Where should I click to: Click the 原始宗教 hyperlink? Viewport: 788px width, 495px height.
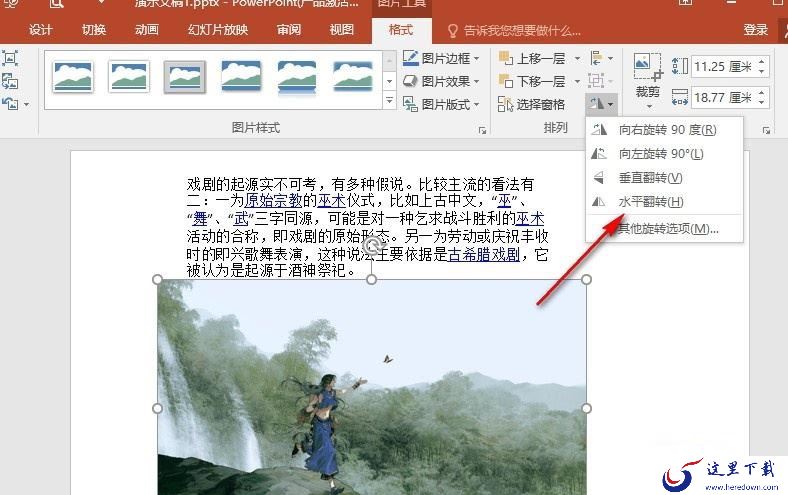click(x=273, y=201)
